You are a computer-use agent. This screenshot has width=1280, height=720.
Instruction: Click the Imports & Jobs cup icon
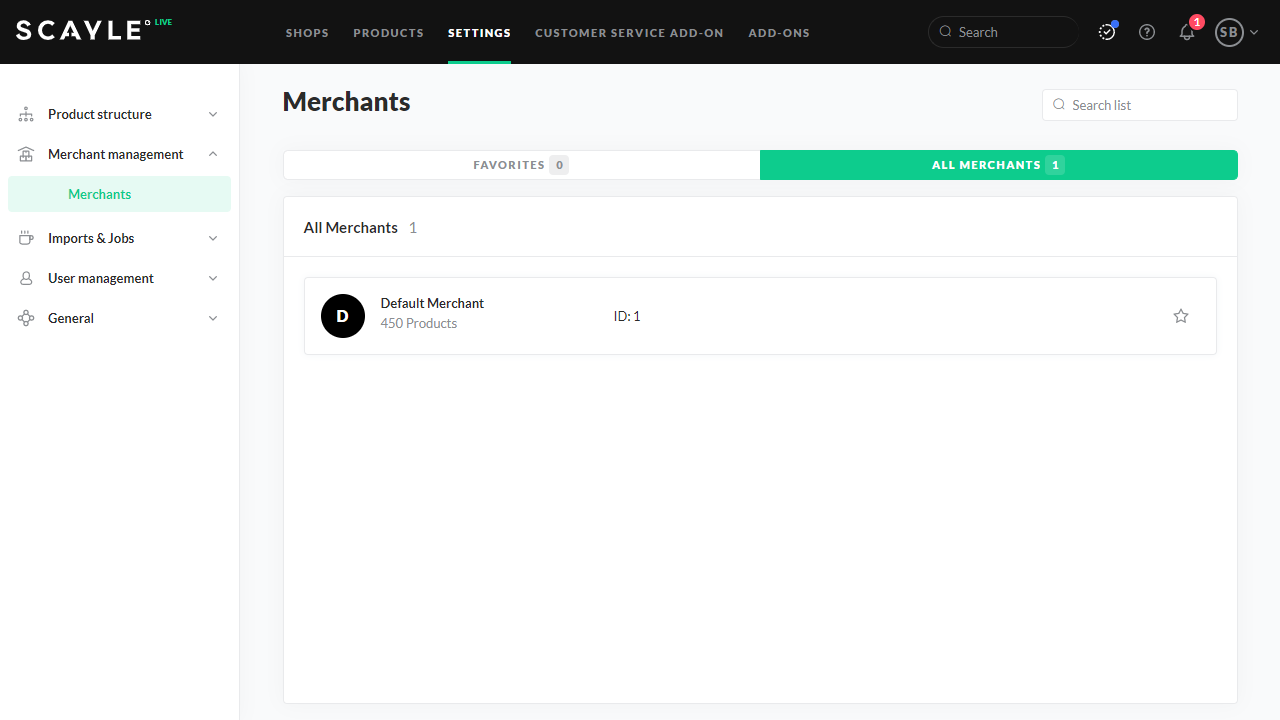click(26, 239)
